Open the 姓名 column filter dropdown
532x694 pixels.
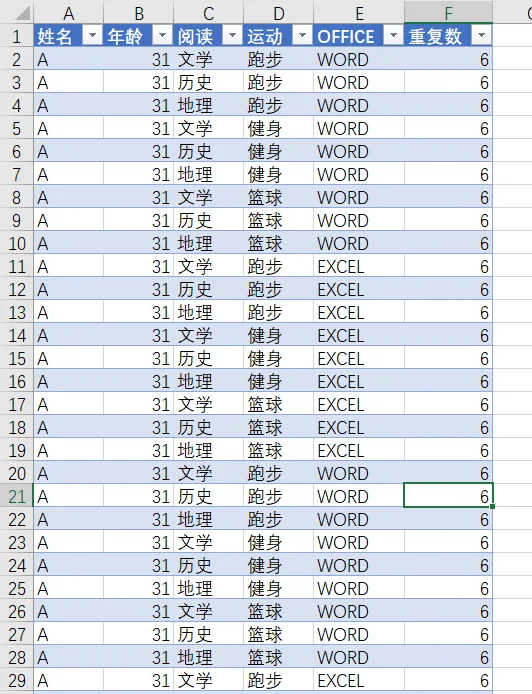click(93, 35)
